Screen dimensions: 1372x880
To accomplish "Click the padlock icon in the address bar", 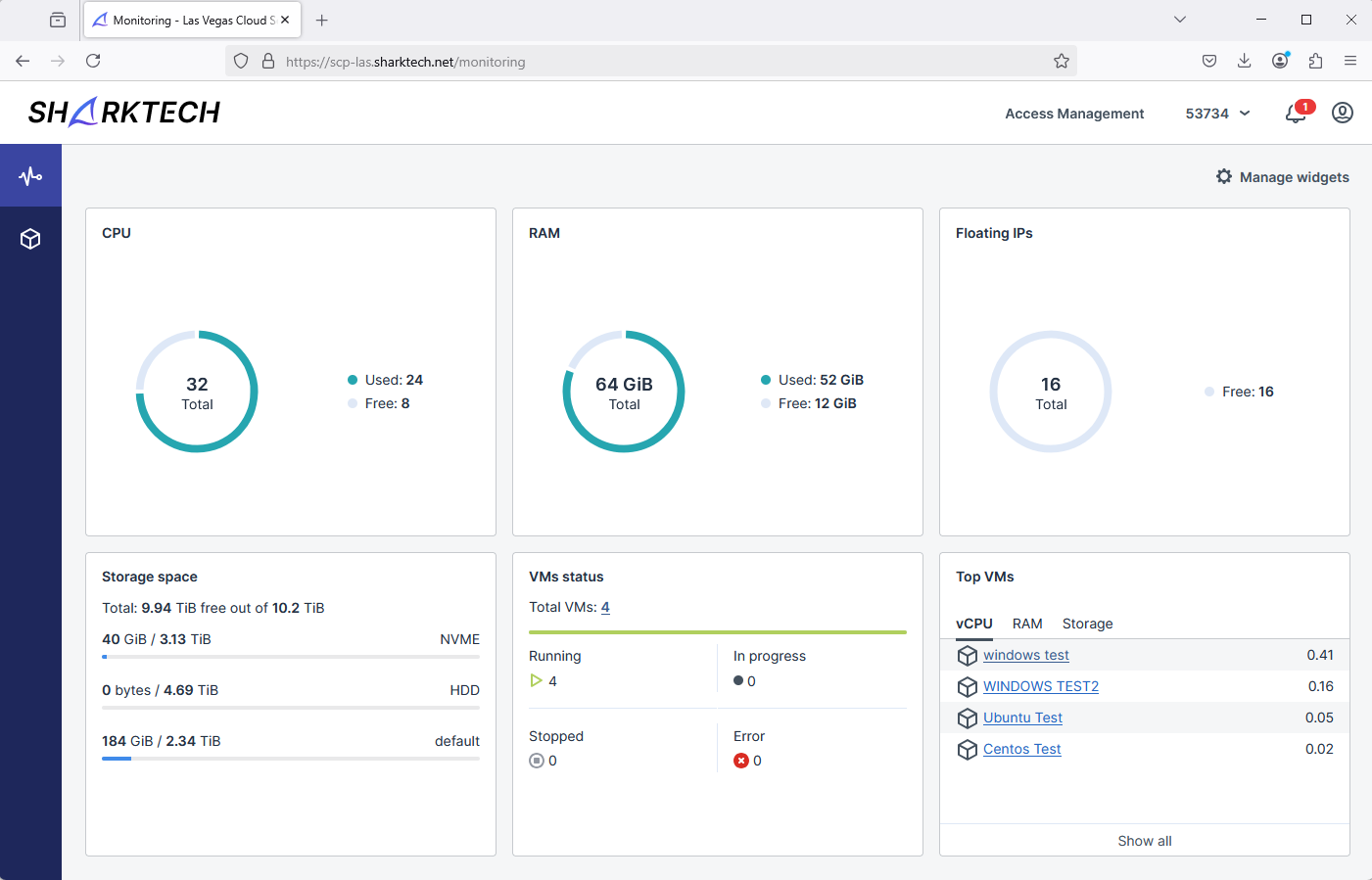I will pos(268,61).
